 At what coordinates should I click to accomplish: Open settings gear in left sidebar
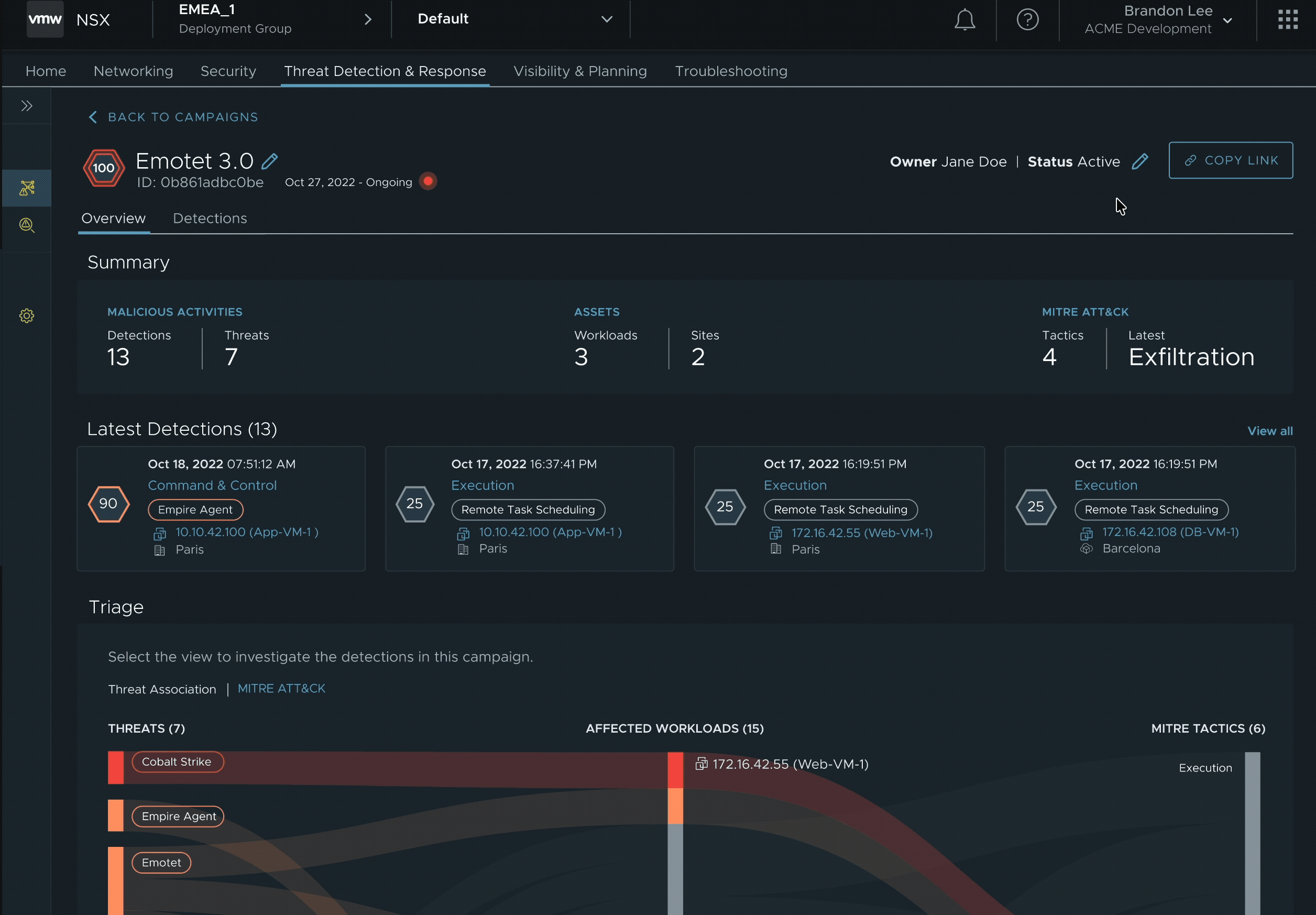click(27, 316)
